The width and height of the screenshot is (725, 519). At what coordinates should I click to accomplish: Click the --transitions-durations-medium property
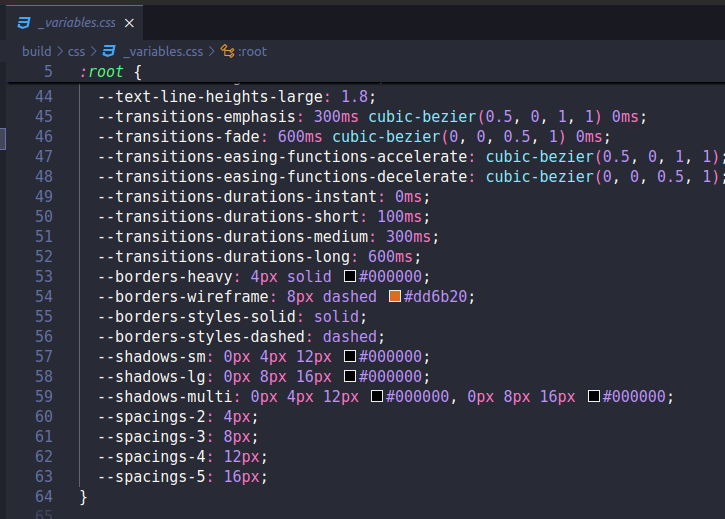[233, 237]
